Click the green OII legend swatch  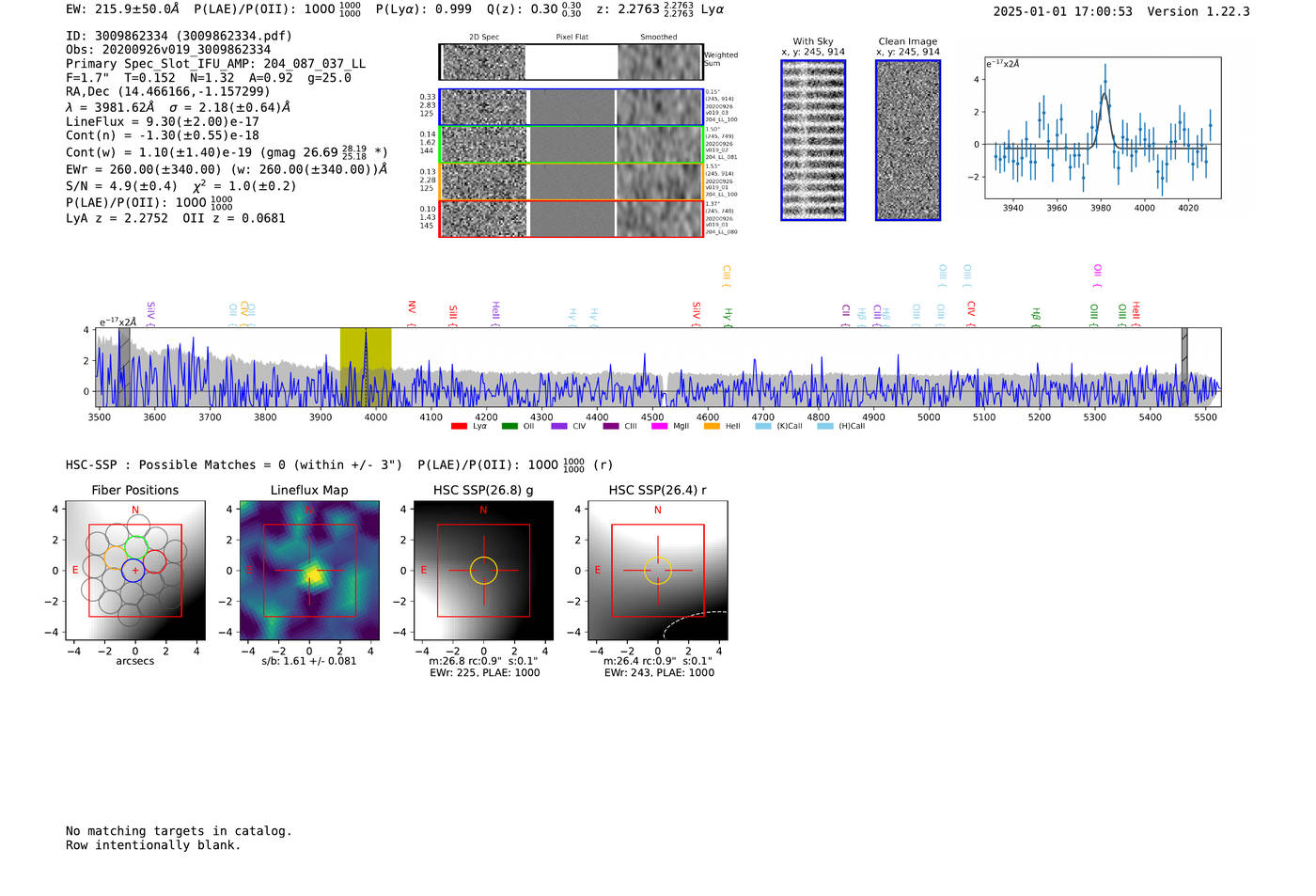[509, 426]
